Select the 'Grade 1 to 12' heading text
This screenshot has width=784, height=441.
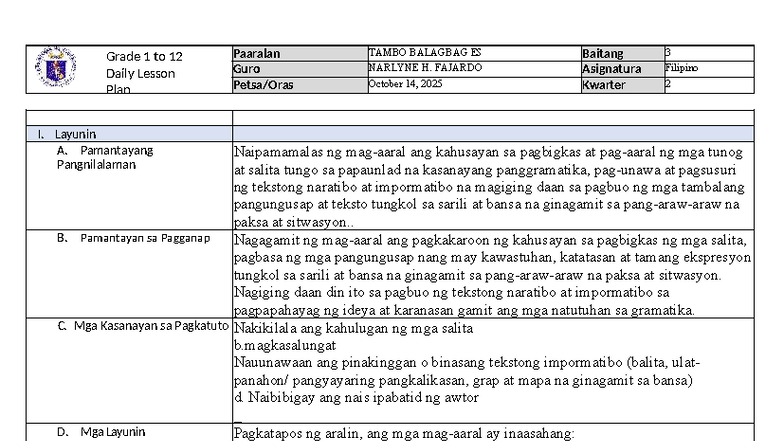[x=144, y=56]
